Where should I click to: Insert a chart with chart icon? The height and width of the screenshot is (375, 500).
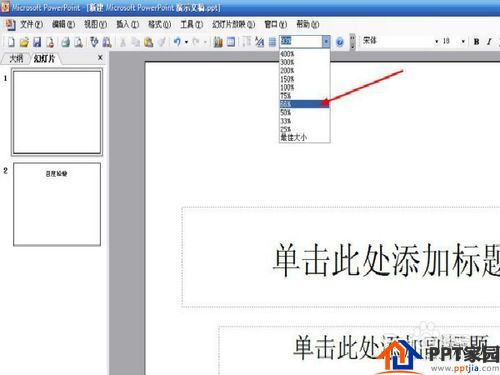pyautogui.click(x=218, y=42)
